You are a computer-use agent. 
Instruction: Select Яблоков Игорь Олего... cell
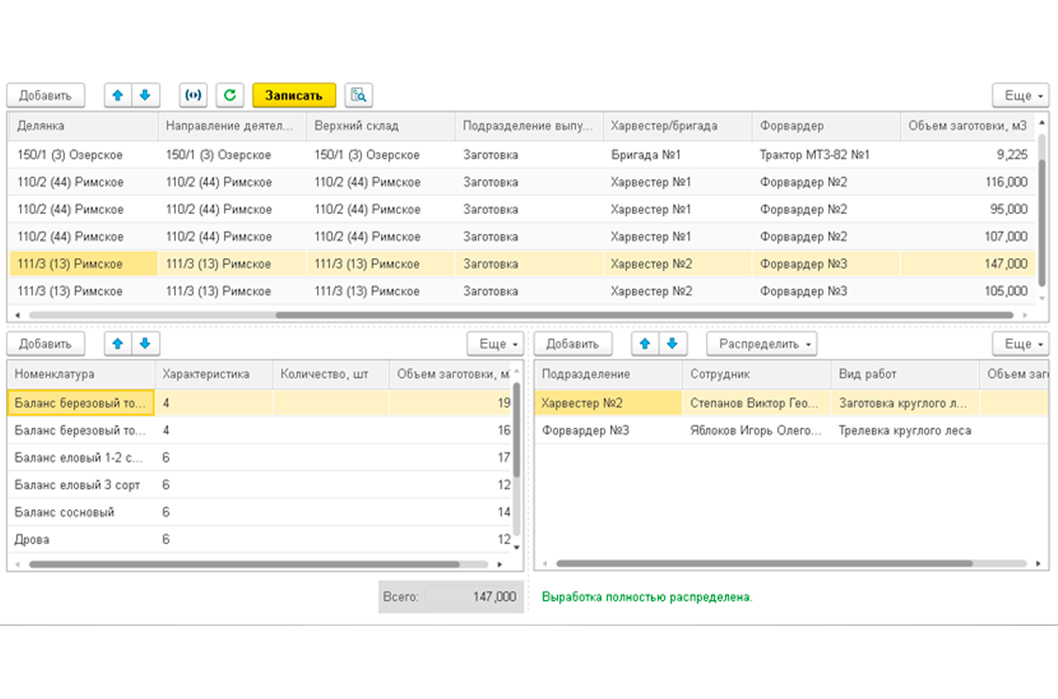pyautogui.click(x=756, y=430)
